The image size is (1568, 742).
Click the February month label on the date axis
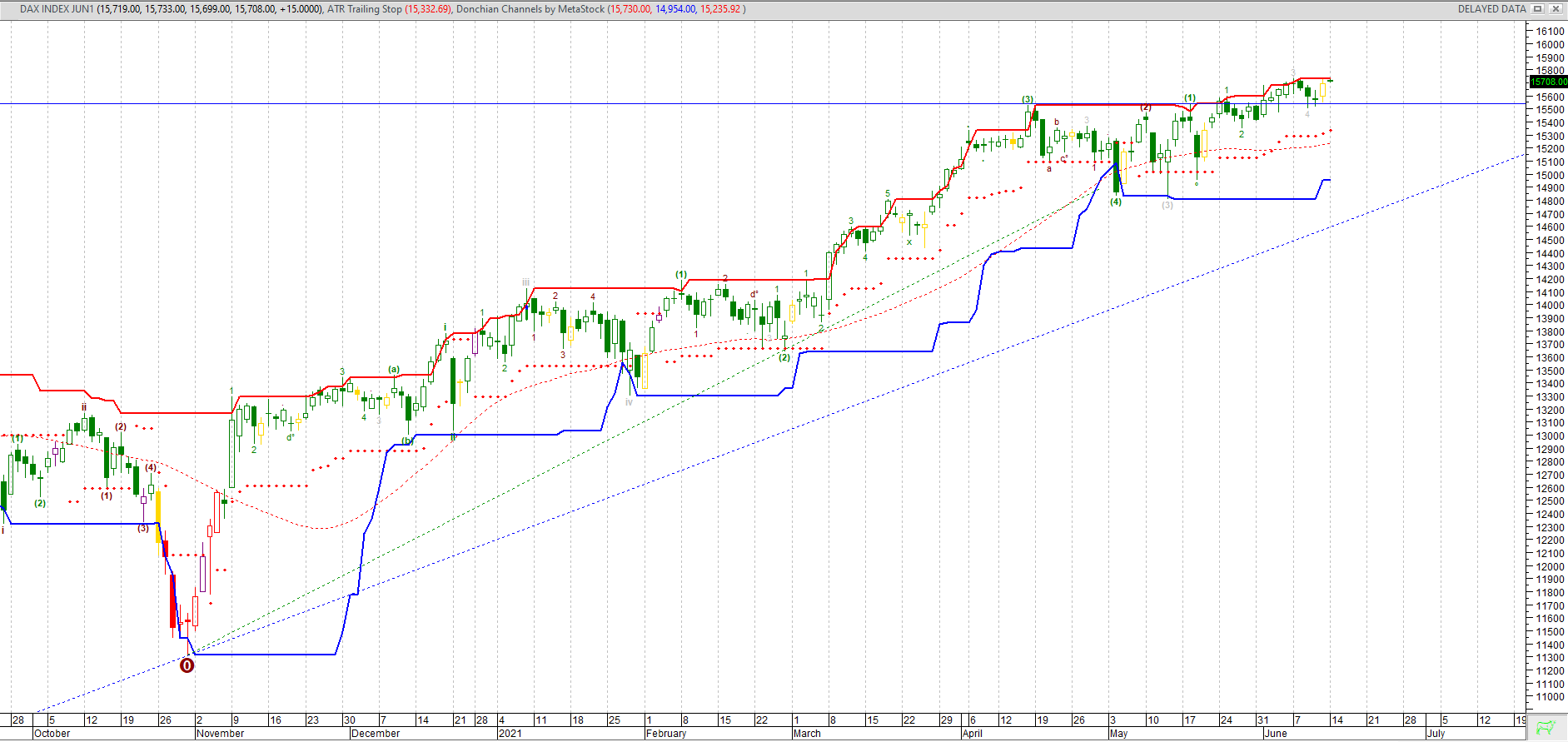(x=666, y=734)
